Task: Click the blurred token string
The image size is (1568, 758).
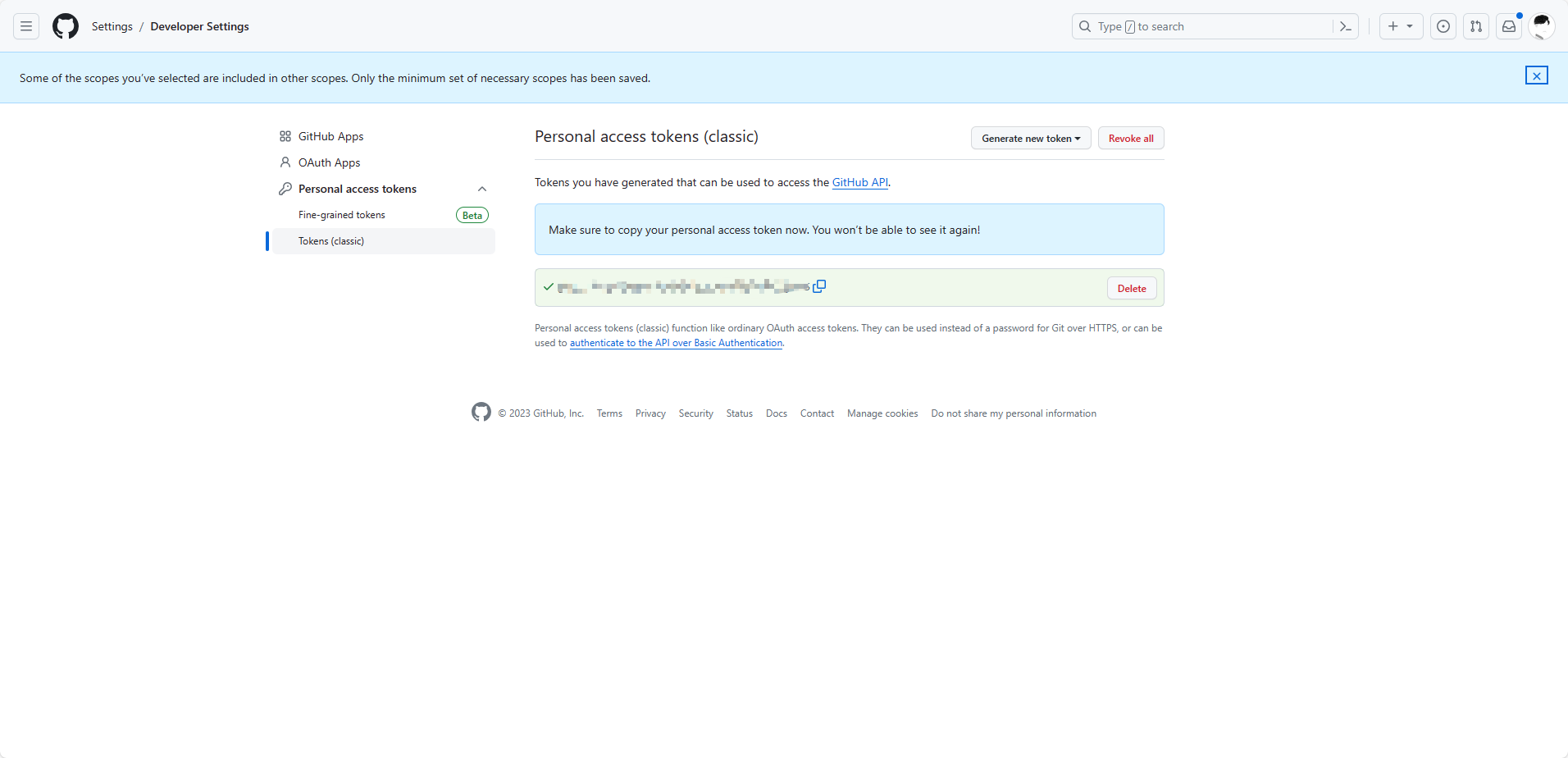Action: coord(683,286)
